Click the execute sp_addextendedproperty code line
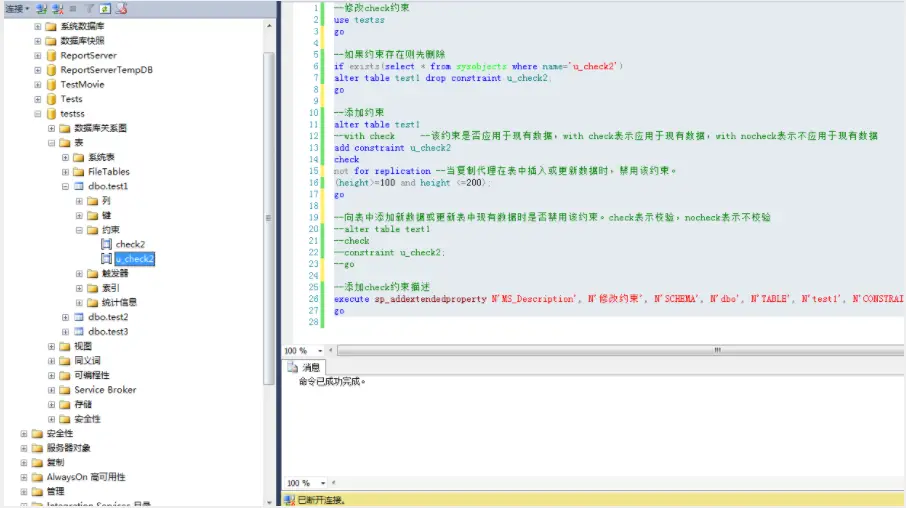 pyautogui.click(x=618, y=299)
